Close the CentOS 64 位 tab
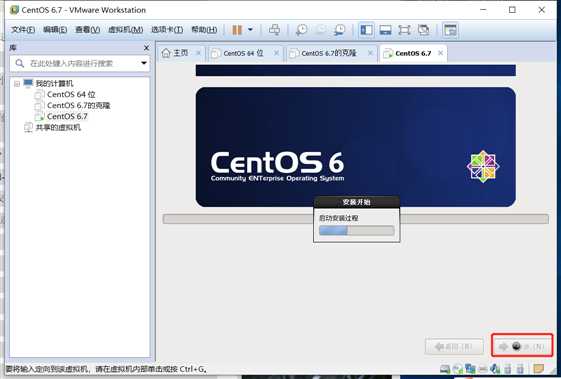Screen dimensions: 561x379 [x=276, y=53]
